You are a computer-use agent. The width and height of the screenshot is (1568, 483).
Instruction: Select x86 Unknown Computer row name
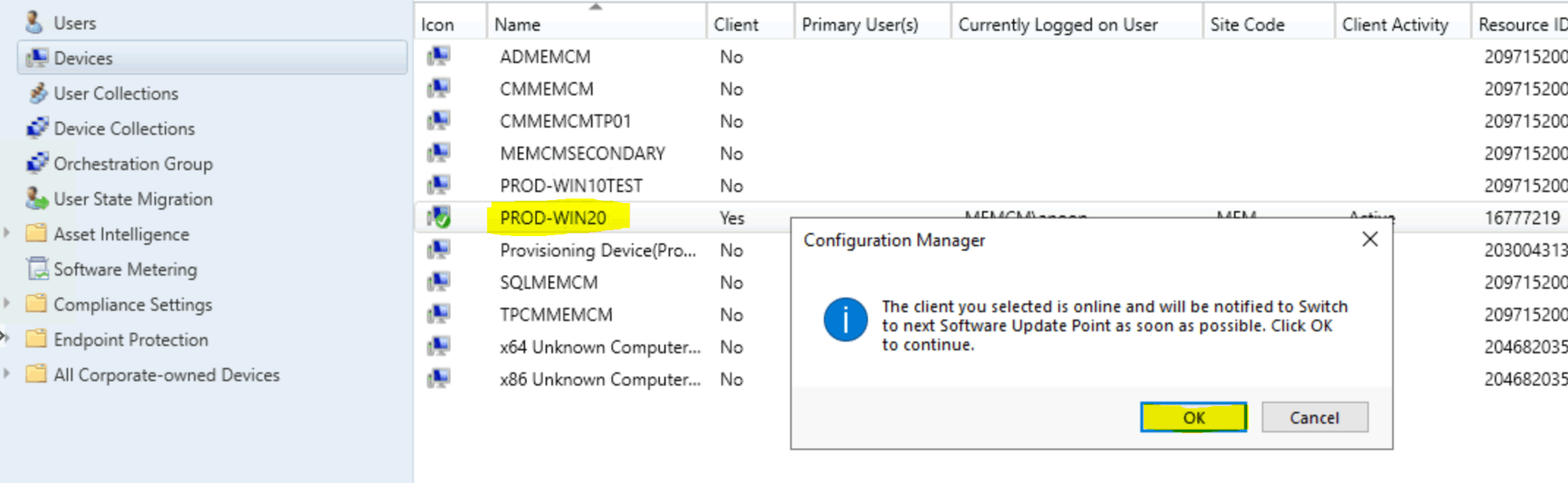click(600, 379)
